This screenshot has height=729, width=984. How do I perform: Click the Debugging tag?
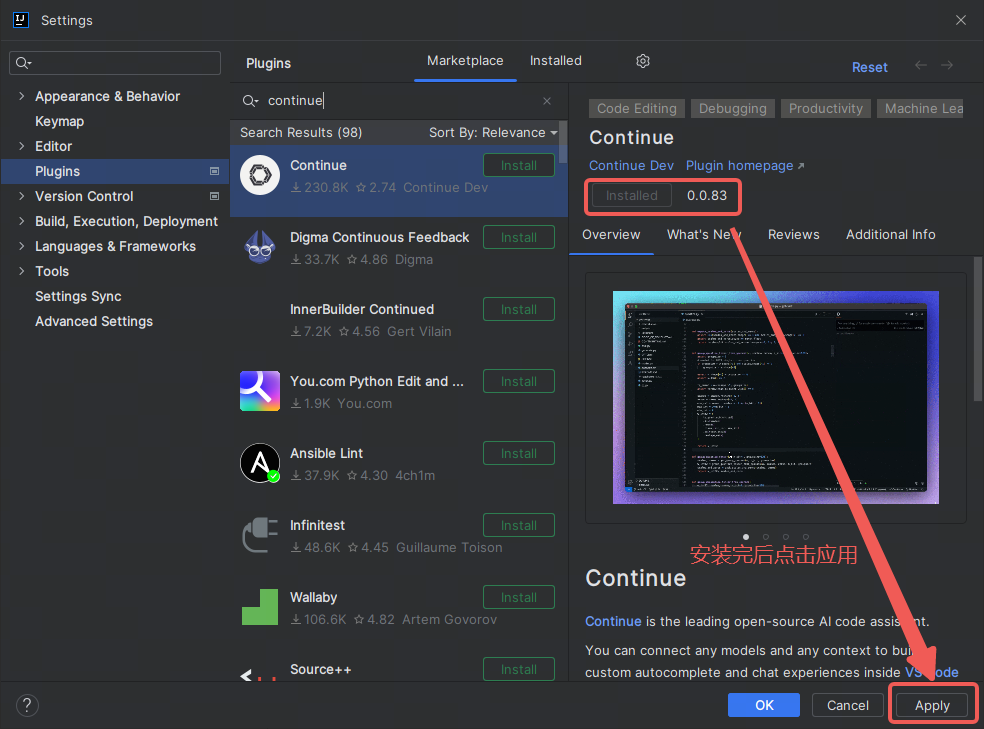tap(733, 109)
